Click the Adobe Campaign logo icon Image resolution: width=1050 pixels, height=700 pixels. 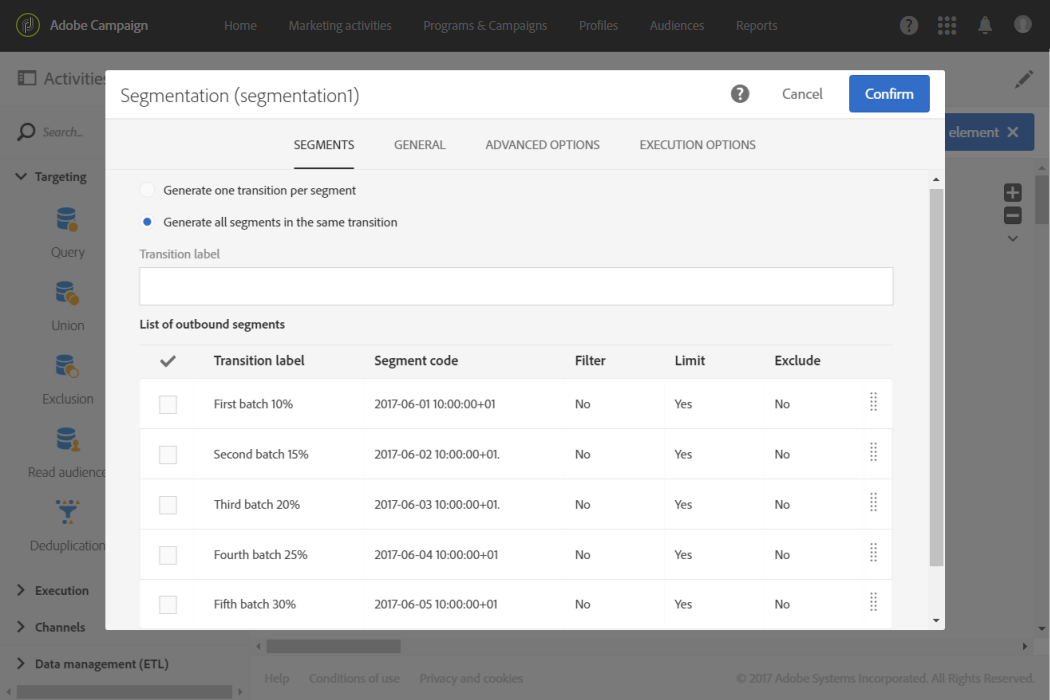pyautogui.click(x=28, y=26)
